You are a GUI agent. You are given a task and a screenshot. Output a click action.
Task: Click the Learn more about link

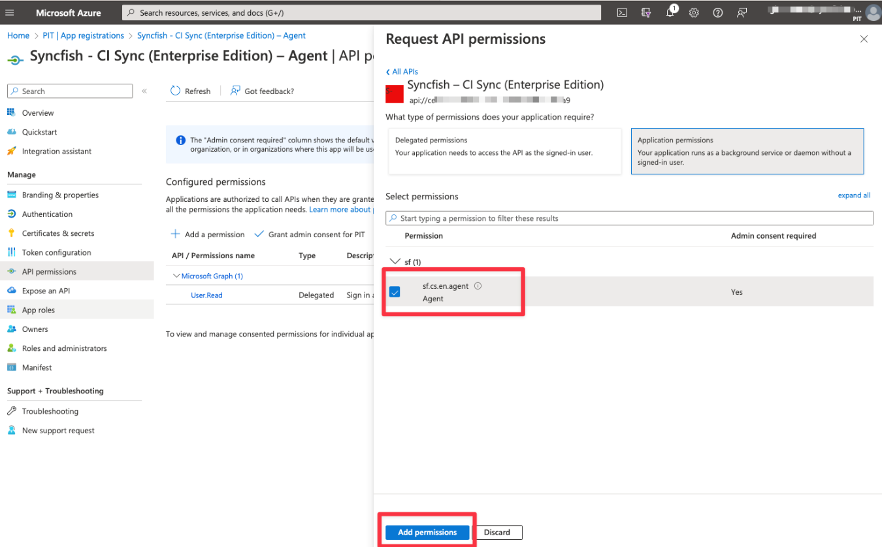click(341, 209)
